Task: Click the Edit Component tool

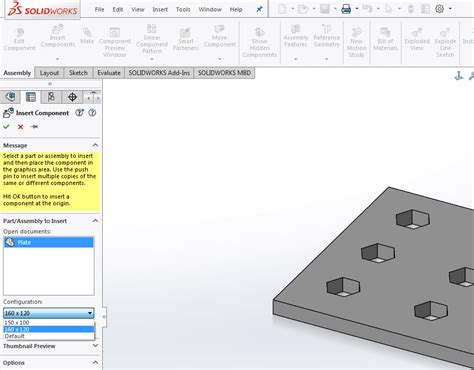Action: click(19, 40)
